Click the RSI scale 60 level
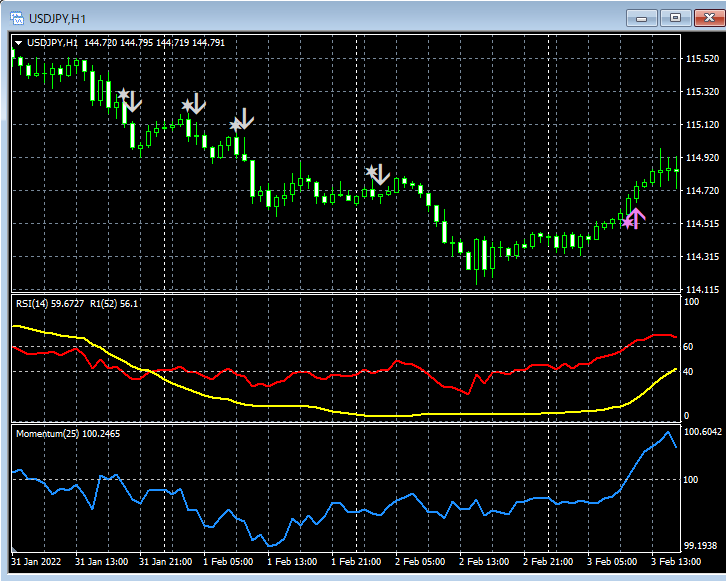 (x=688, y=347)
